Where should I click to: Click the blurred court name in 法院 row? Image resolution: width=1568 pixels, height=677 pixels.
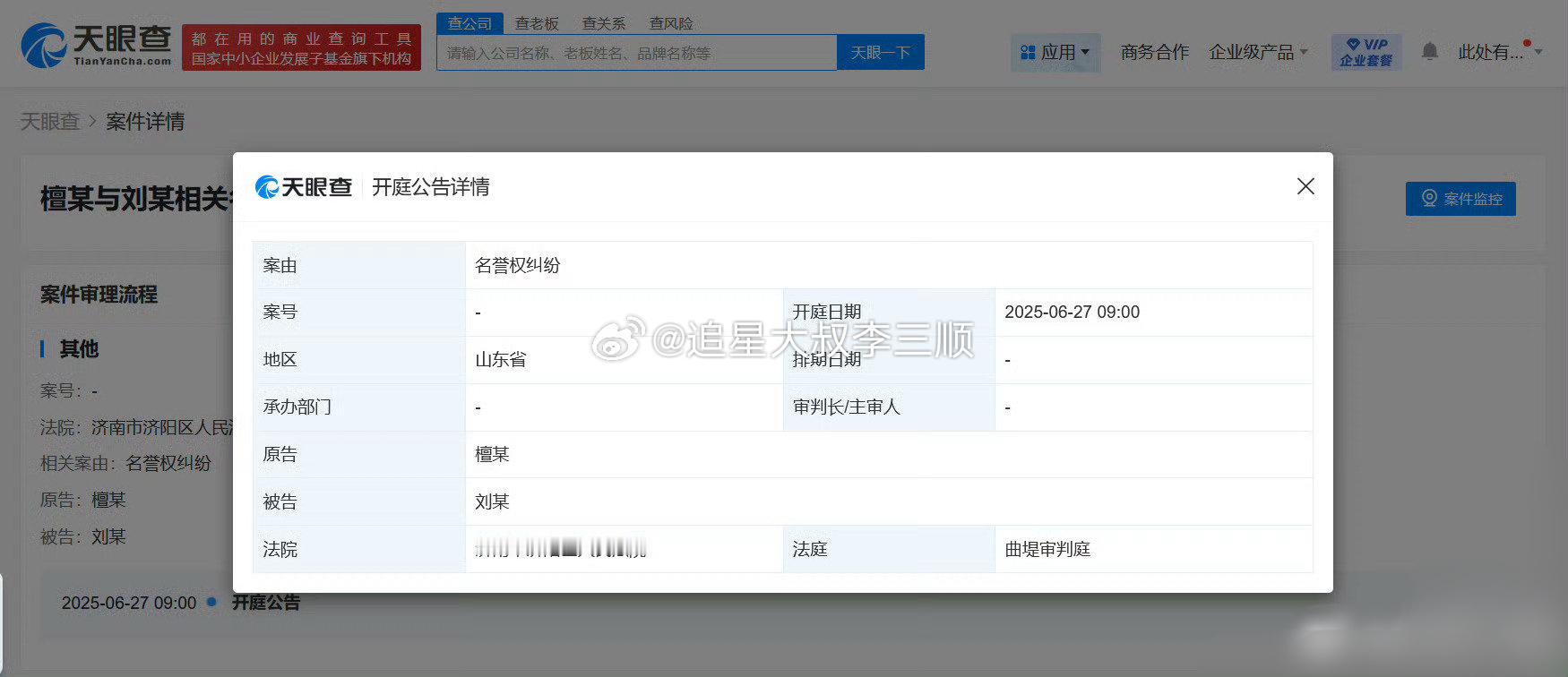pyautogui.click(x=561, y=548)
